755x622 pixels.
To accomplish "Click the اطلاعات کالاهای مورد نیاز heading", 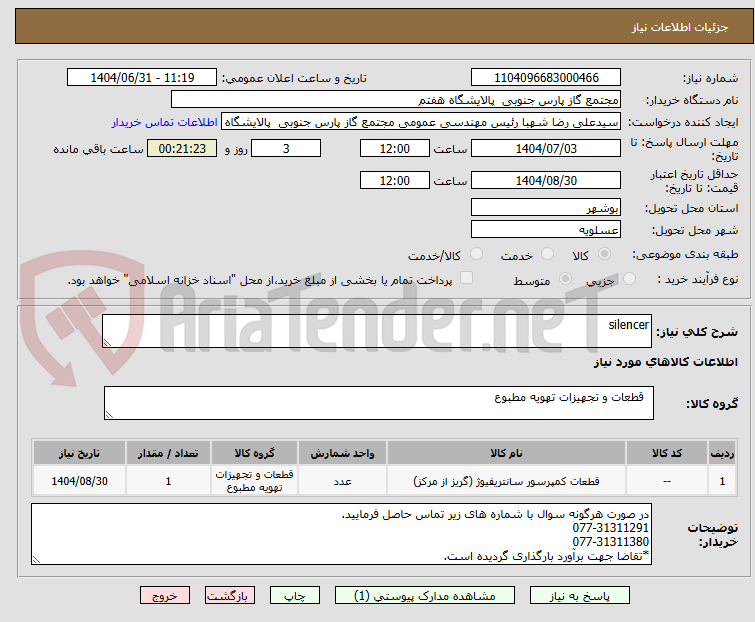I will 665,362.
